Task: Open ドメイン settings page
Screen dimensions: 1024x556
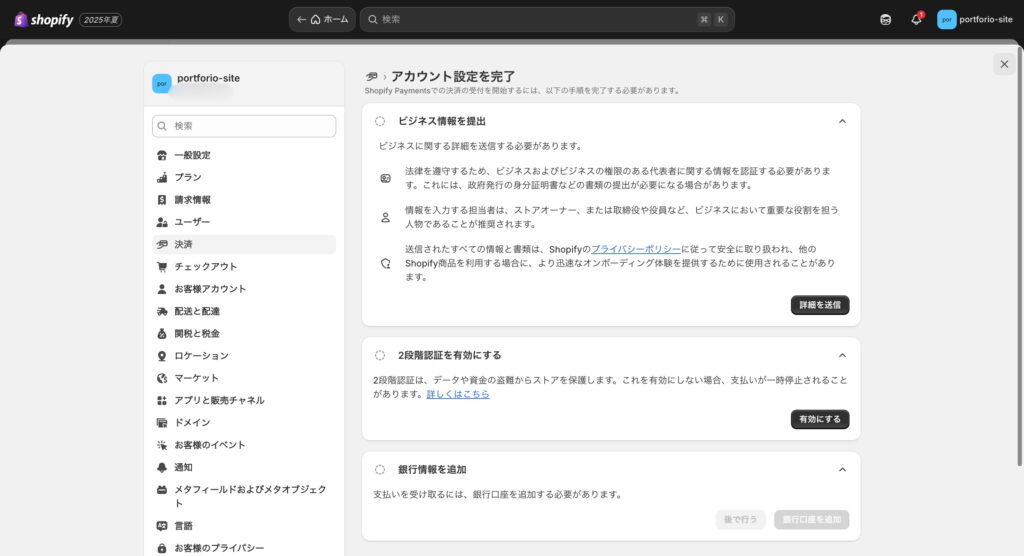Action: coord(192,422)
